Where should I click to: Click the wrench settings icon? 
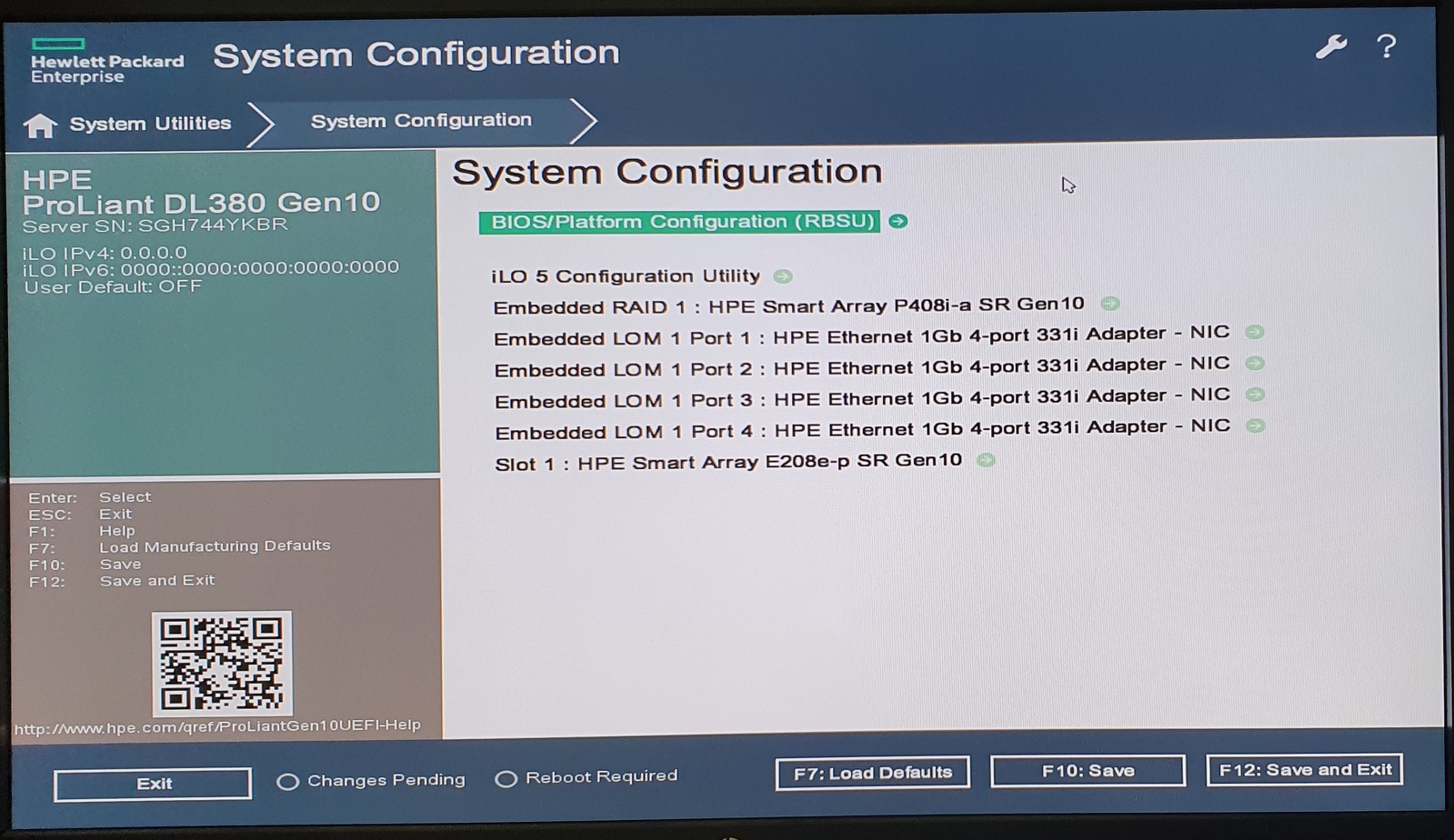[x=1331, y=47]
